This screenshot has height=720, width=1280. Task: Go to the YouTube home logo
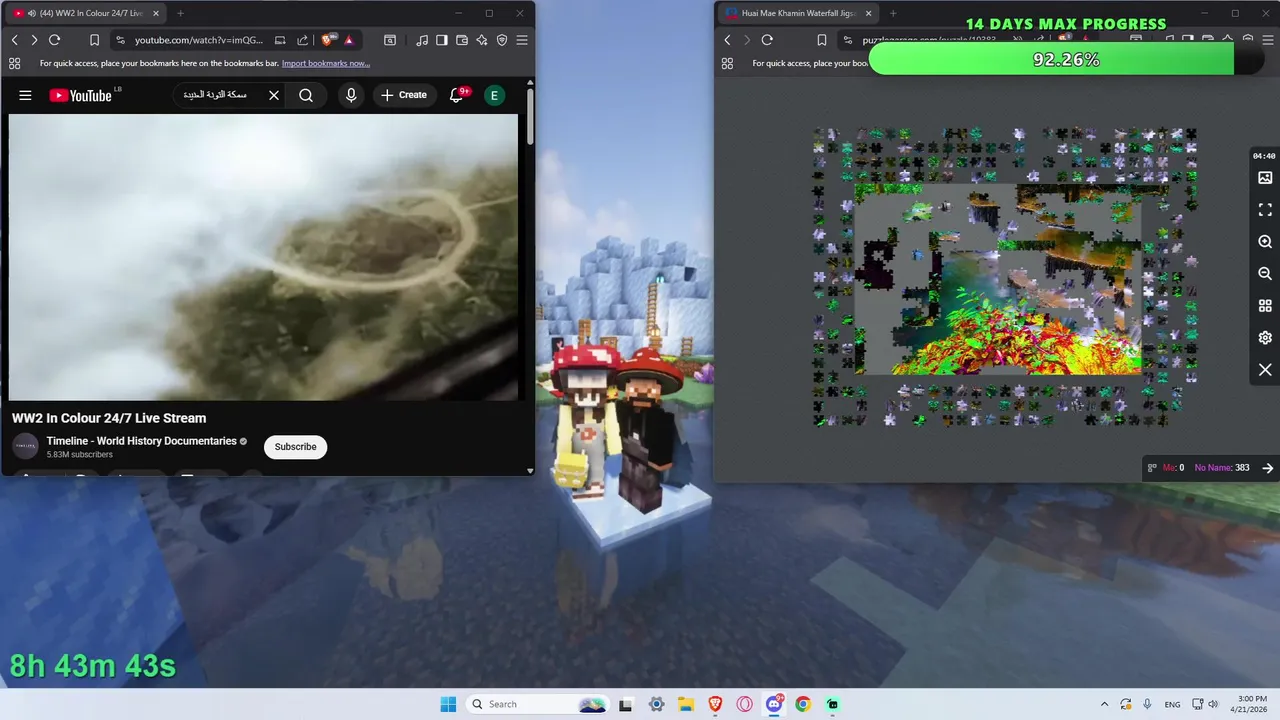[81, 95]
